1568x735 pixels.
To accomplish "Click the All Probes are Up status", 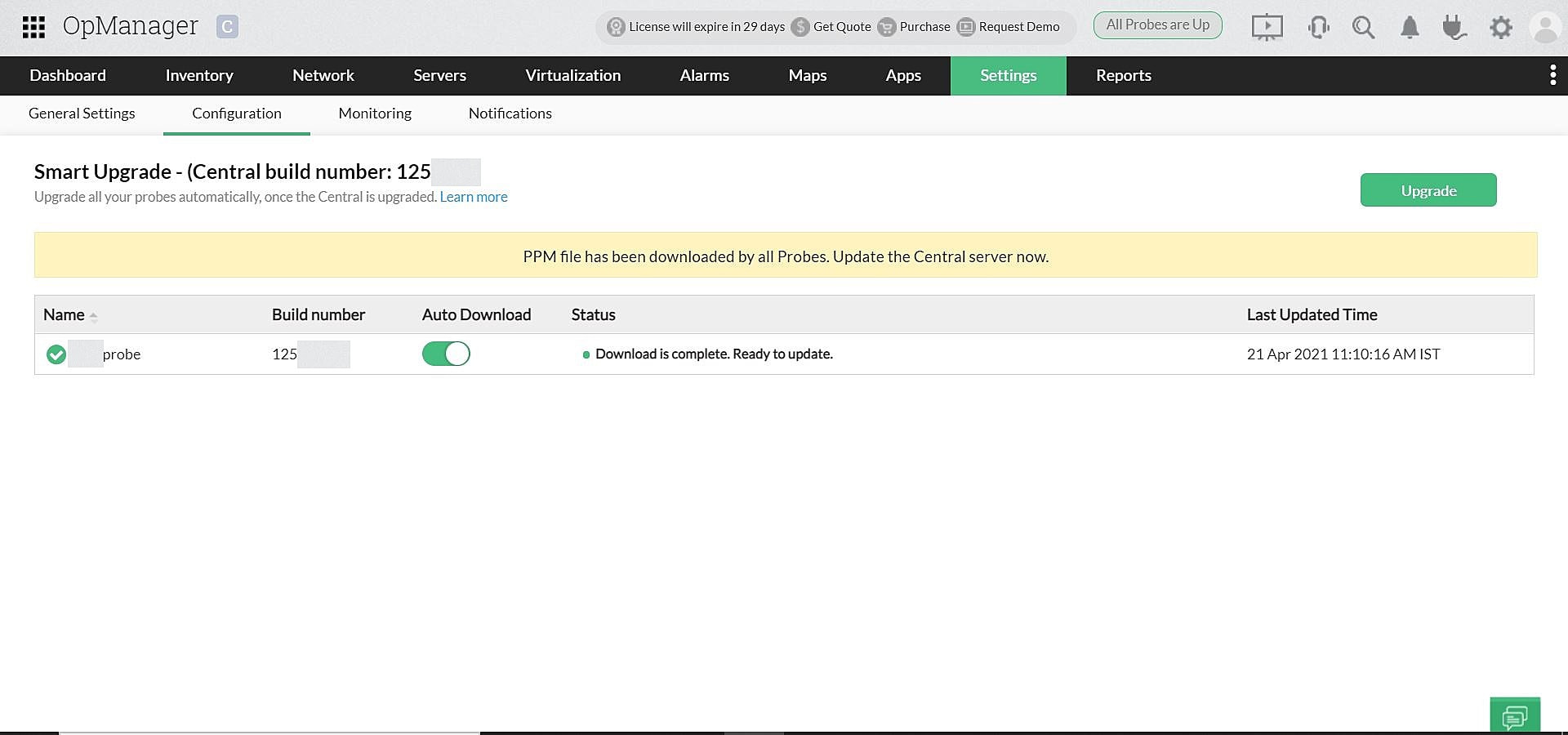I will pyautogui.click(x=1156, y=24).
